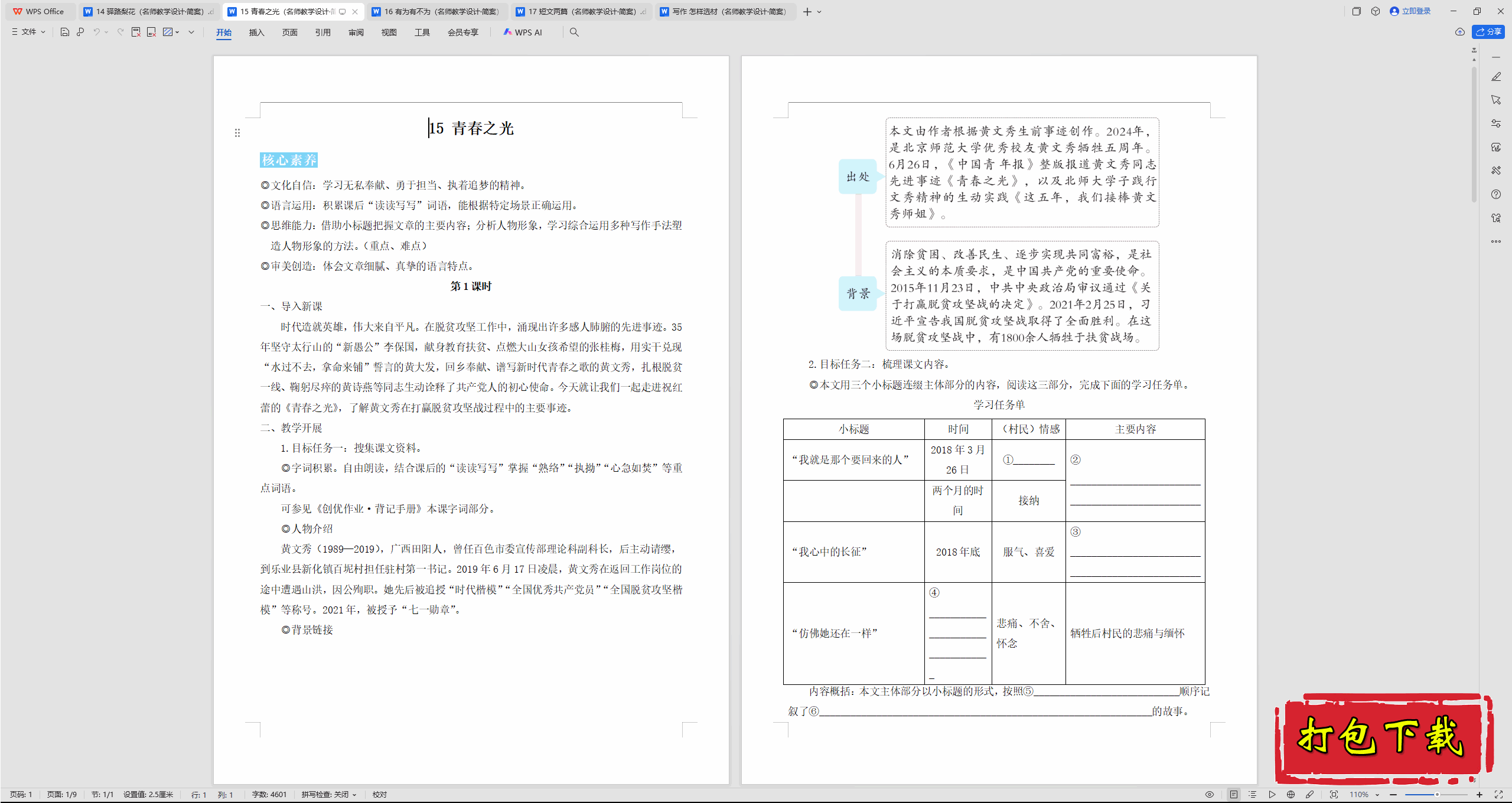Switch to web layout globe icon
1512x803 pixels.
click(x=1291, y=795)
